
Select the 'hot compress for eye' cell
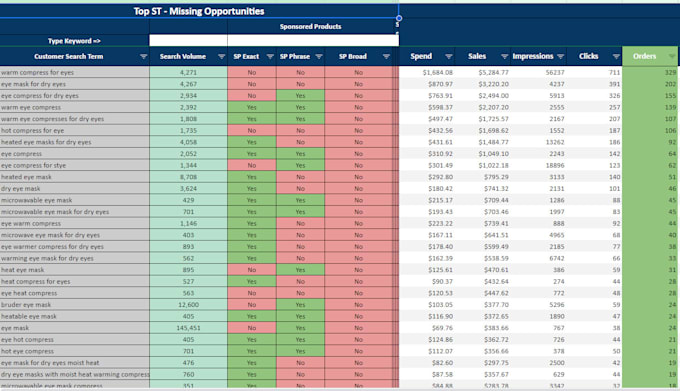75,130
